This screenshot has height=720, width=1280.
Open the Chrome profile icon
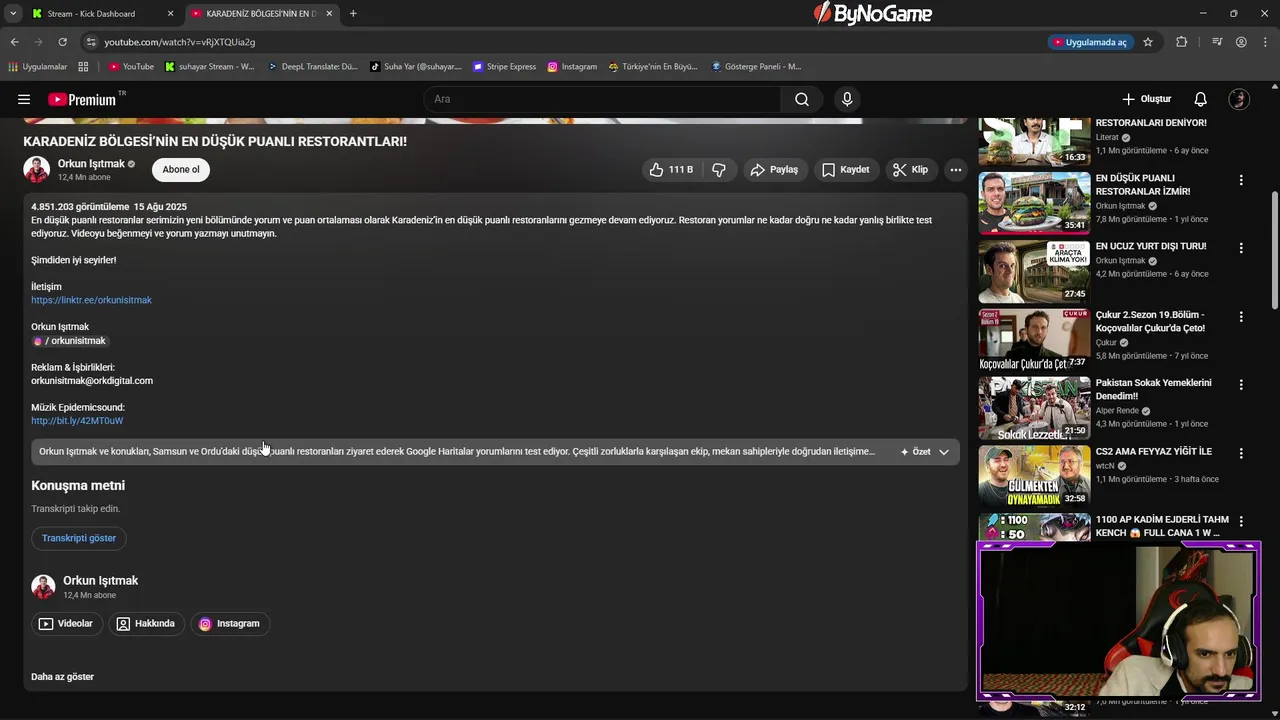(x=1241, y=42)
